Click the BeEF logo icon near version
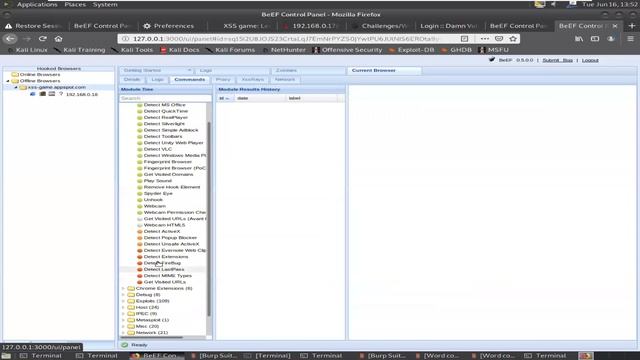Viewport: 640px width, 360px height. 492,60
